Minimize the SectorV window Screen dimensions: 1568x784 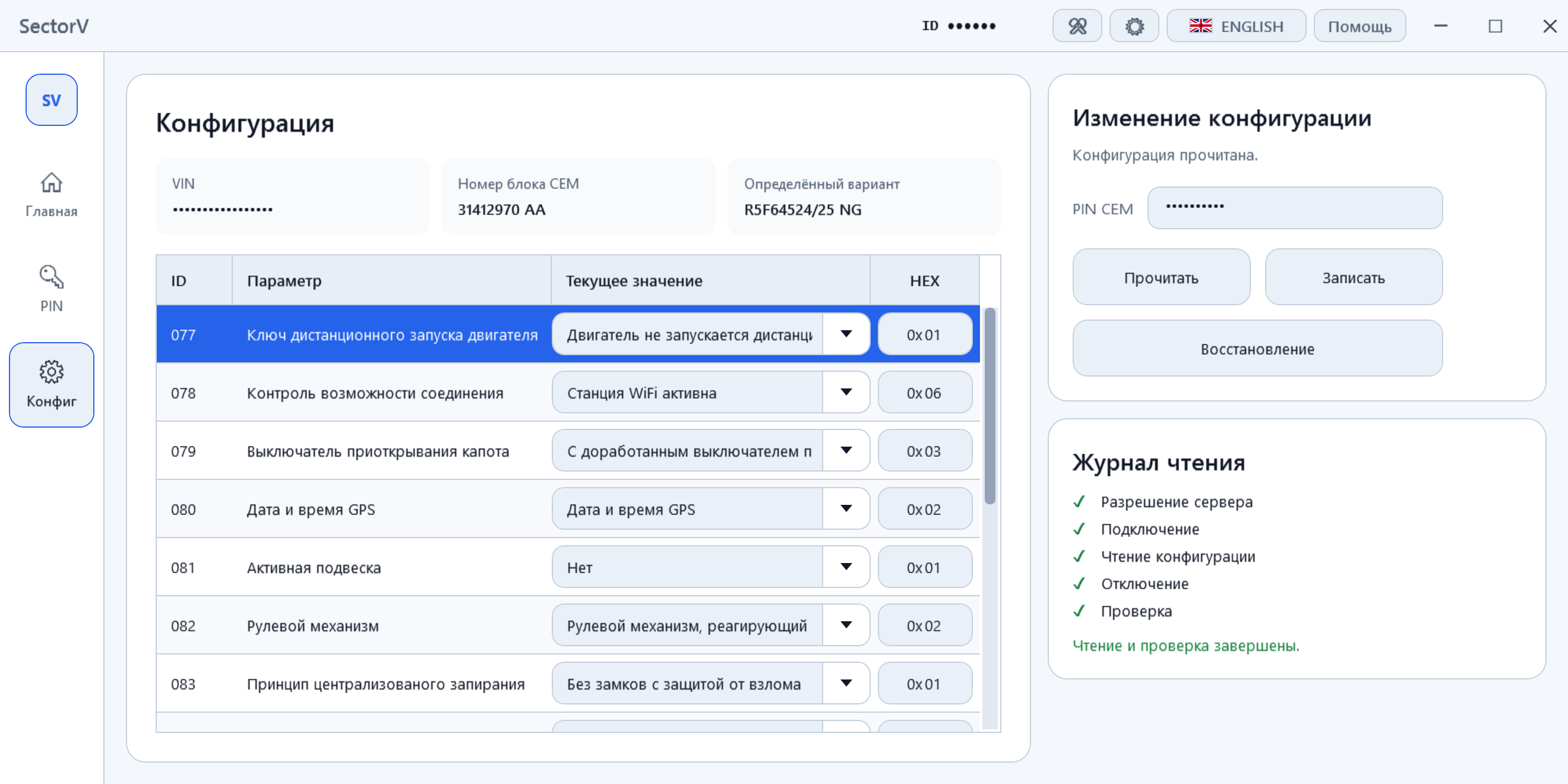[1440, 26]
